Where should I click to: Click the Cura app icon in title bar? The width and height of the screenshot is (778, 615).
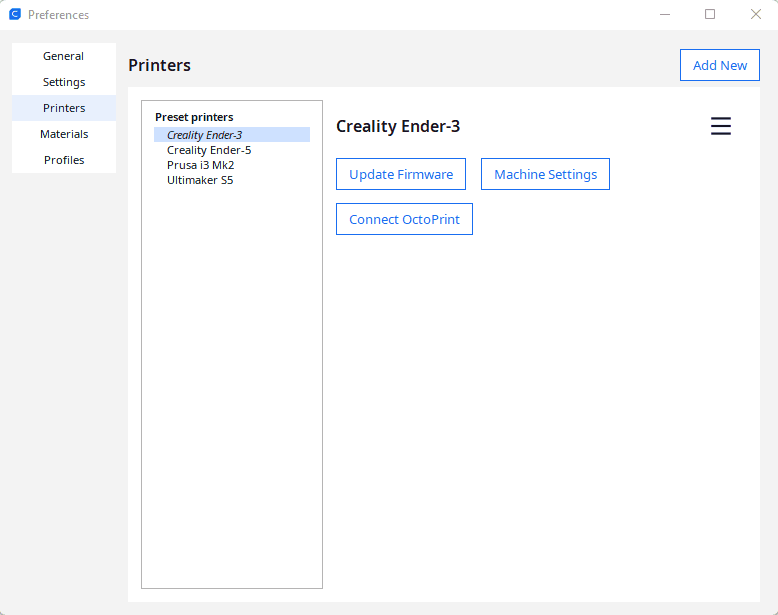(15, 14)
